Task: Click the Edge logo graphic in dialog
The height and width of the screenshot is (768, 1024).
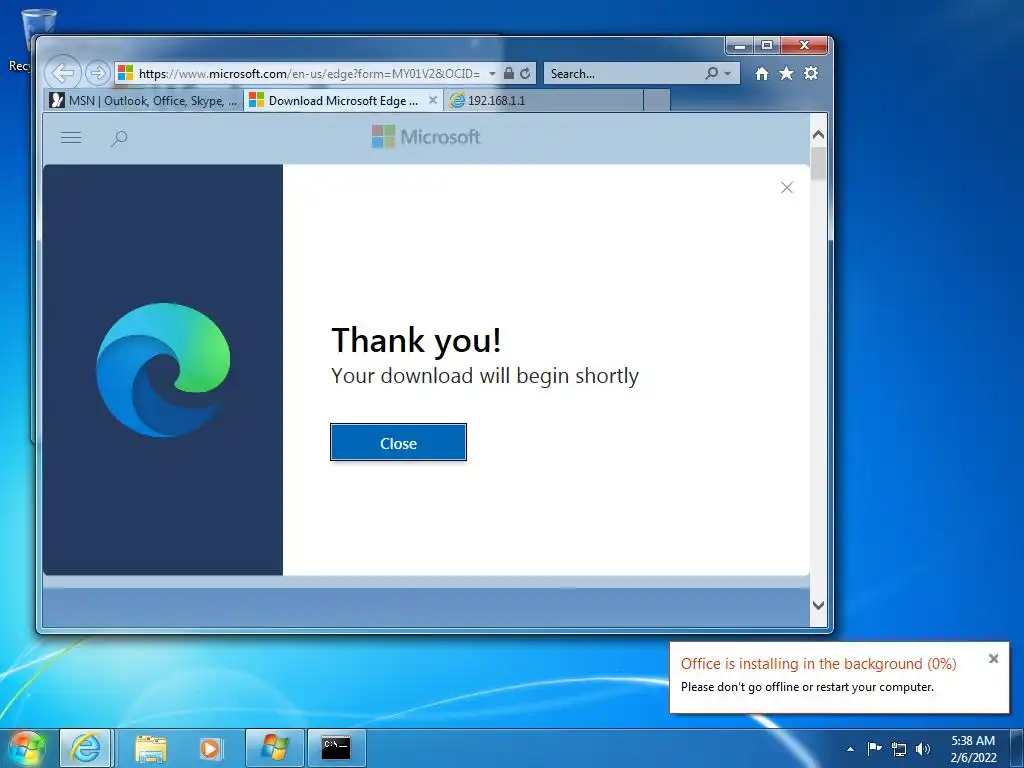Action: pos(163,370)
